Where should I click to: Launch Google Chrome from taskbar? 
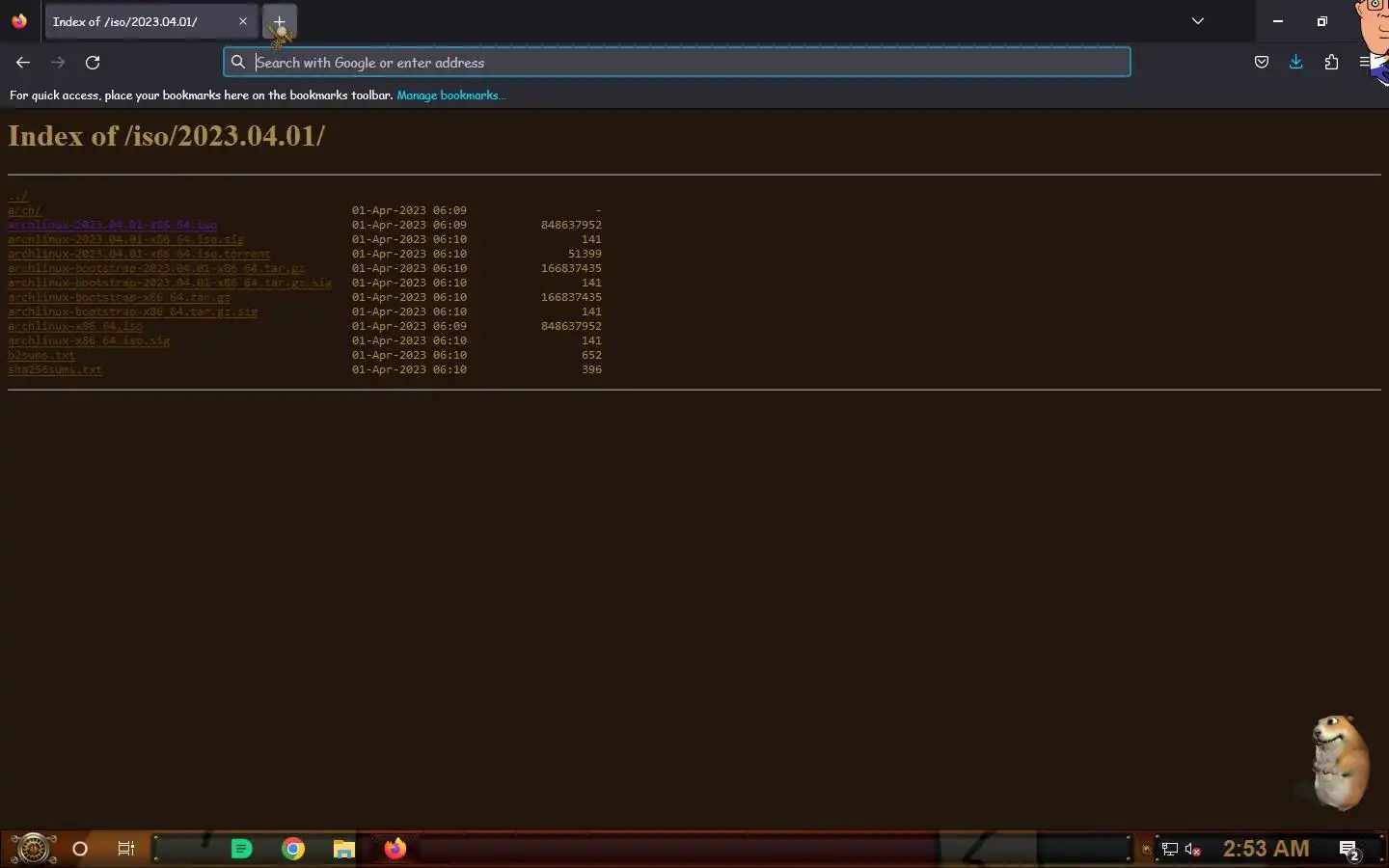293,849
